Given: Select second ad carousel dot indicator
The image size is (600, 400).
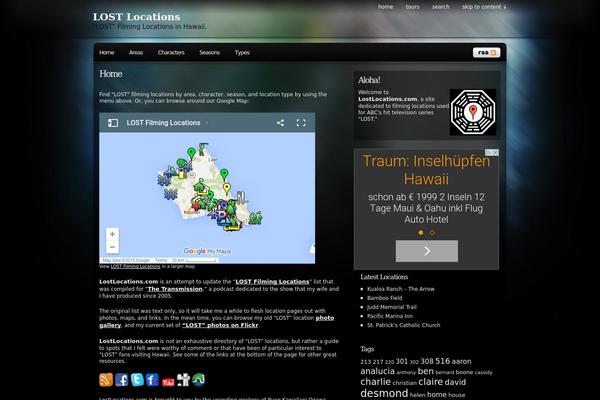Looking at the screenshot, I should tap(432, 232).
